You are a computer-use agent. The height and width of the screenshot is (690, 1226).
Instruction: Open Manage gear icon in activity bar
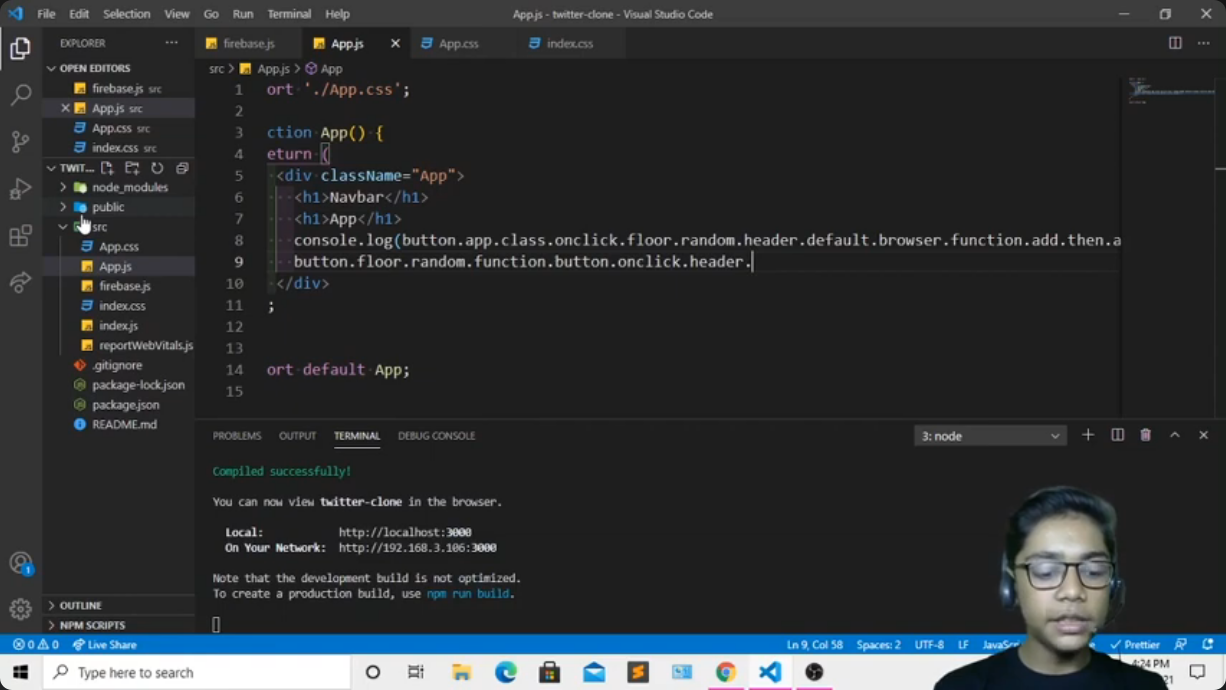(20, 608)
